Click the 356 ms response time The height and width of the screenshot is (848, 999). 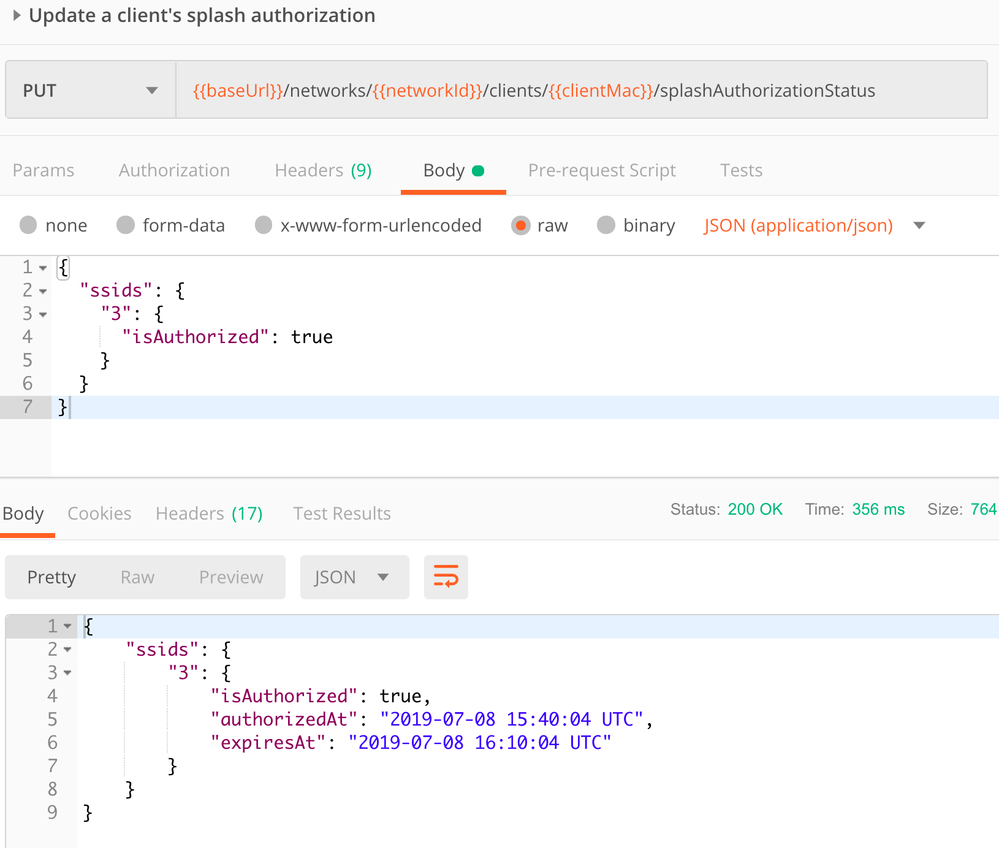[x=878, y=509]
